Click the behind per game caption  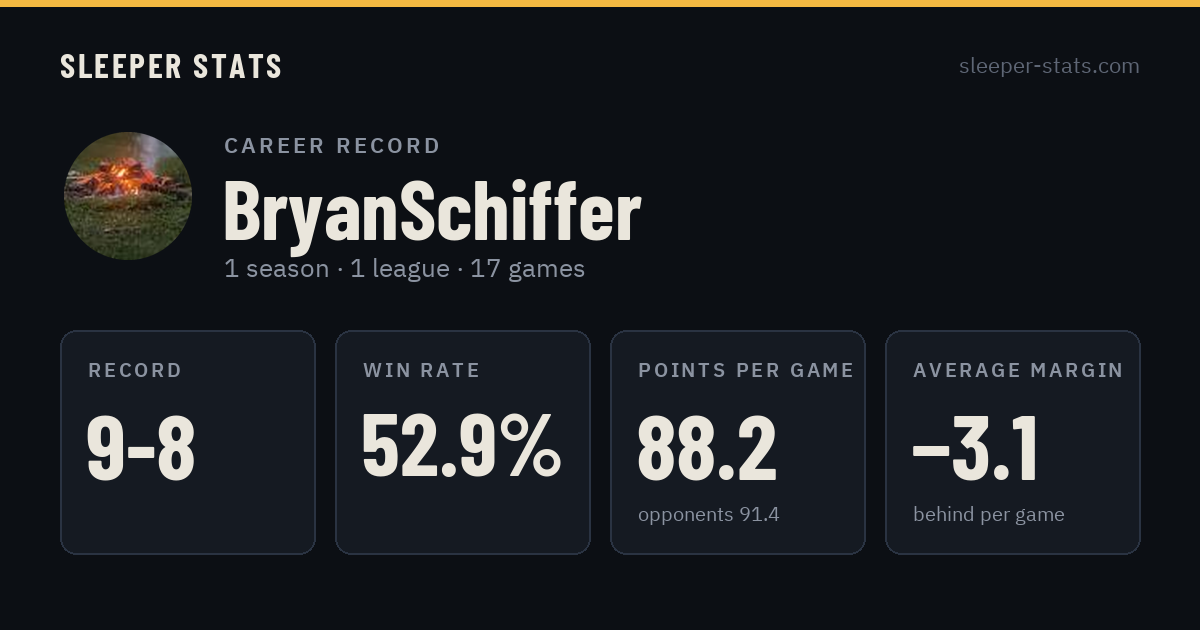click(x=989, y=515)
